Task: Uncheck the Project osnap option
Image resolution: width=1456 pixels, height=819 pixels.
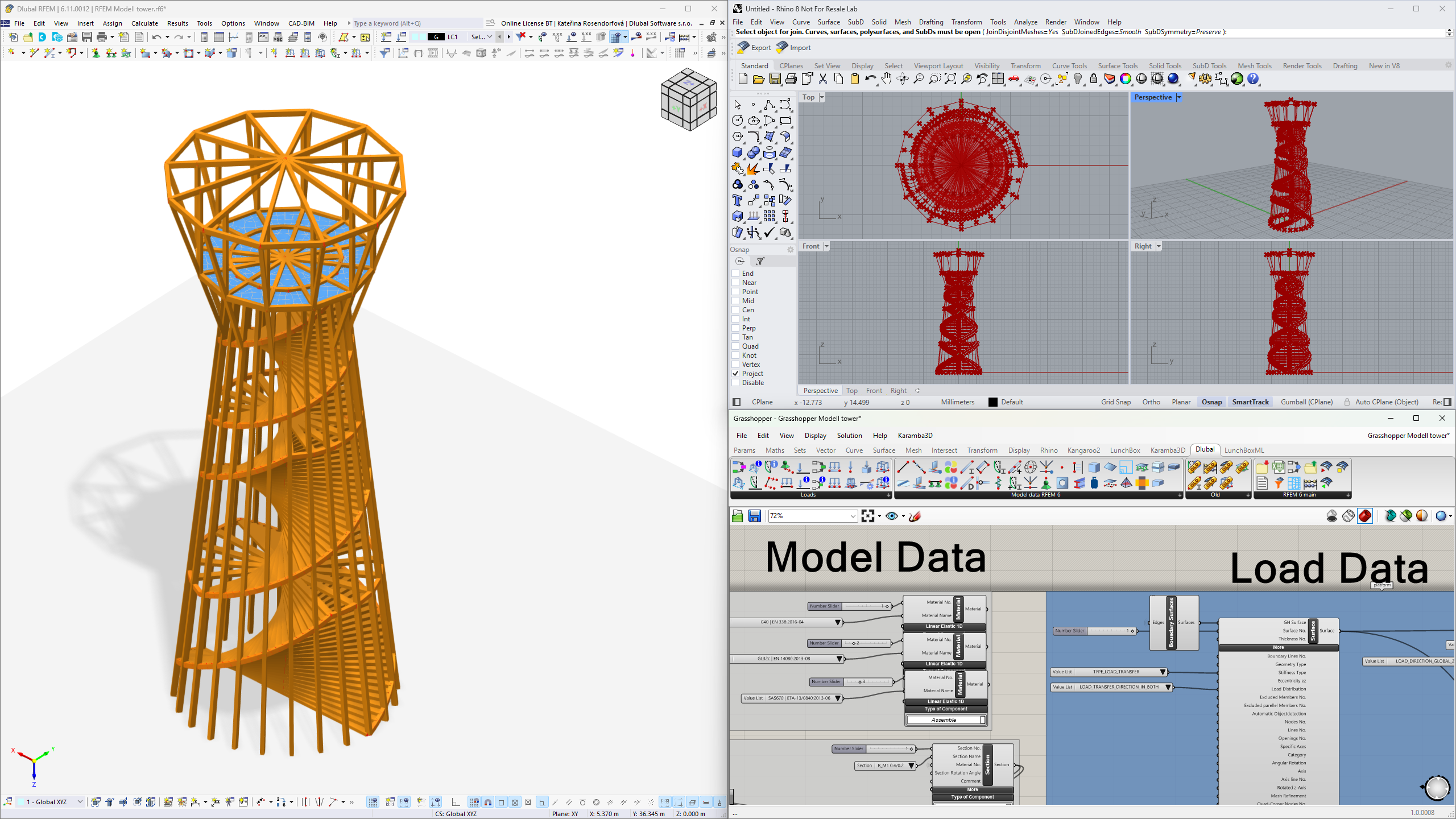Action: (x=735, y=374)
